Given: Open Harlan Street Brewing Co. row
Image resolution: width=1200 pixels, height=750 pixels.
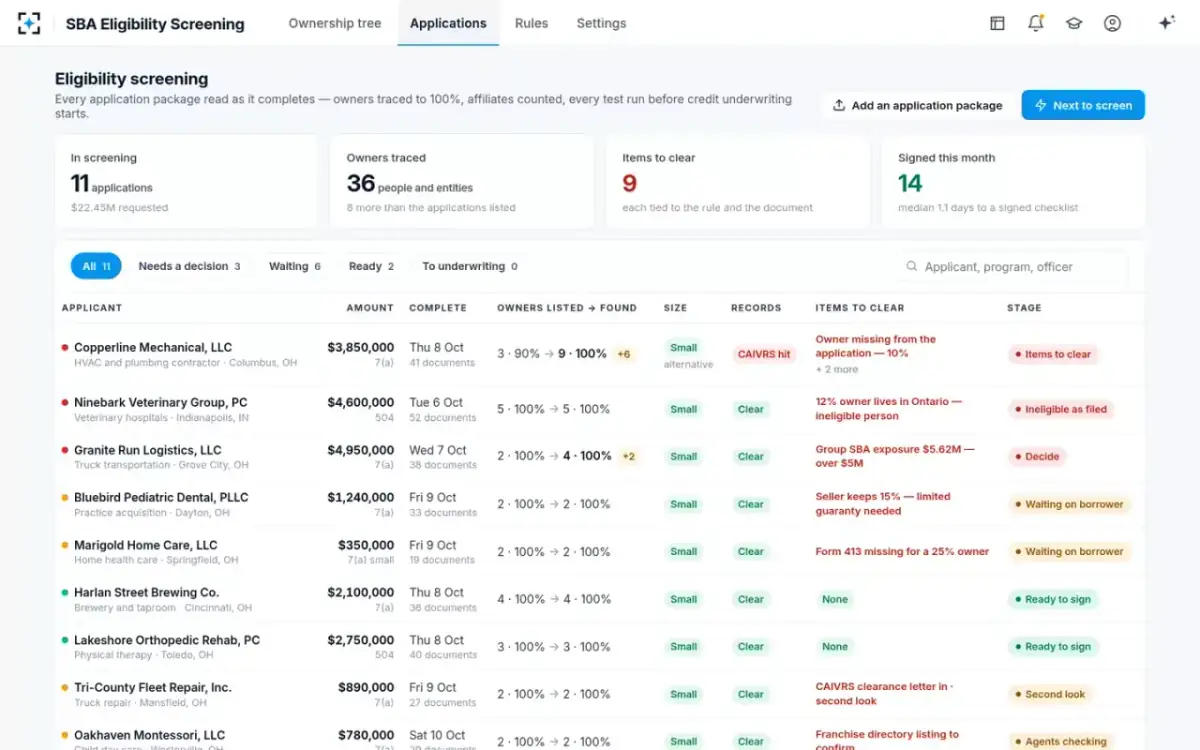Looking at the screenshot, I should click(x=600, y=599).
